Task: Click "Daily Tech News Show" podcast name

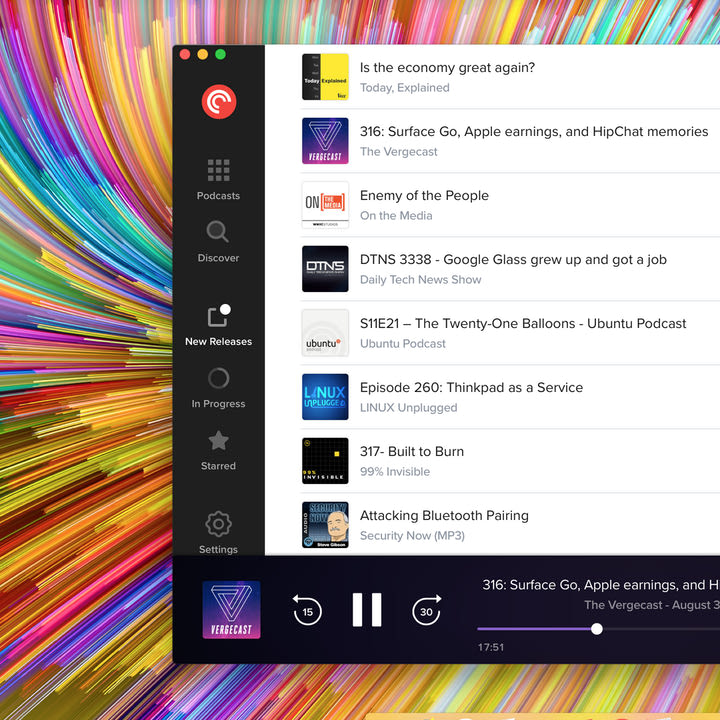Action: pos(421,280)
